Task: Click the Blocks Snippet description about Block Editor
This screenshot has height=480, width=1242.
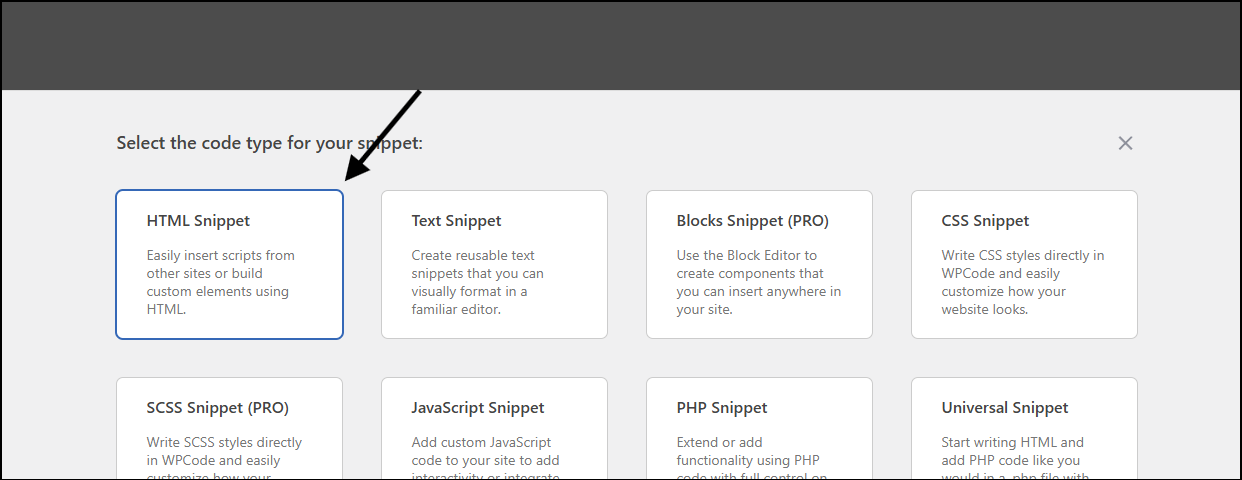Action: (x=759, y=282)
